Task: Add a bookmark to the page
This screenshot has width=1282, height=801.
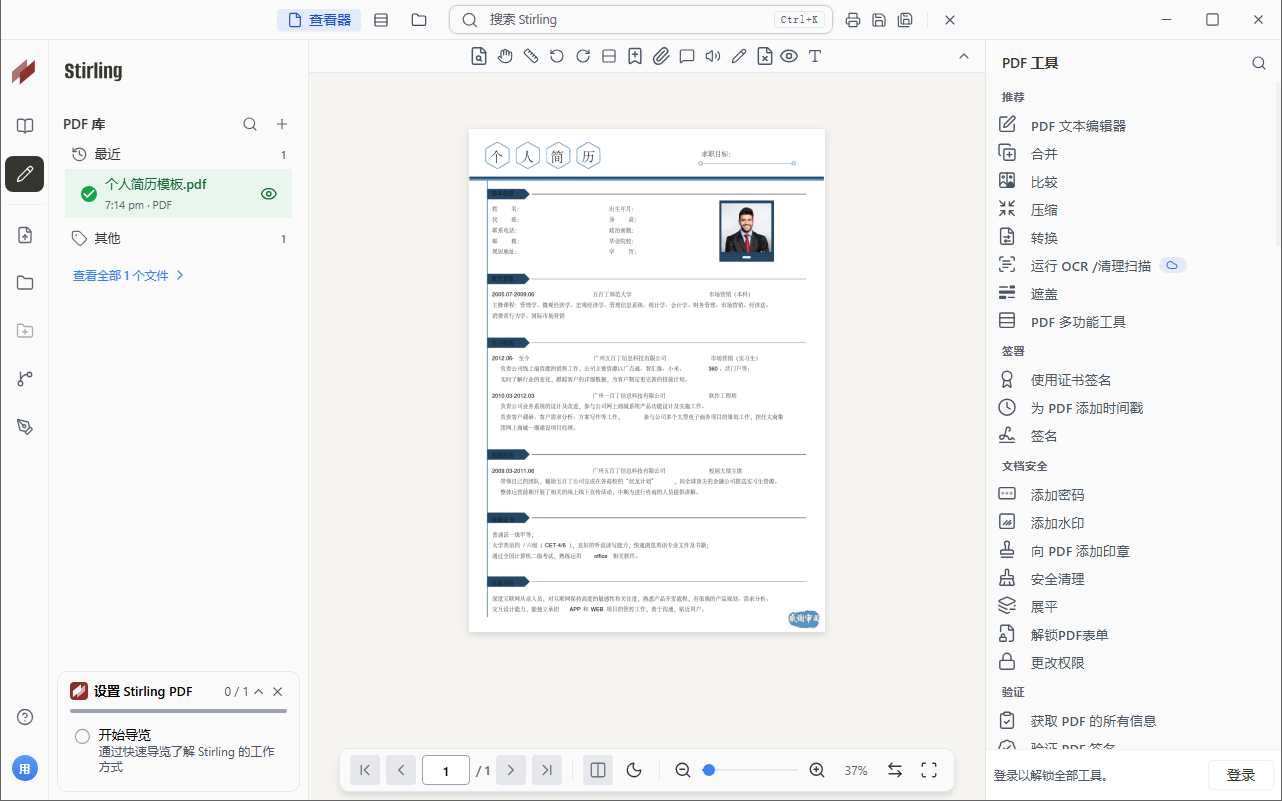Action: coord(635,56)
